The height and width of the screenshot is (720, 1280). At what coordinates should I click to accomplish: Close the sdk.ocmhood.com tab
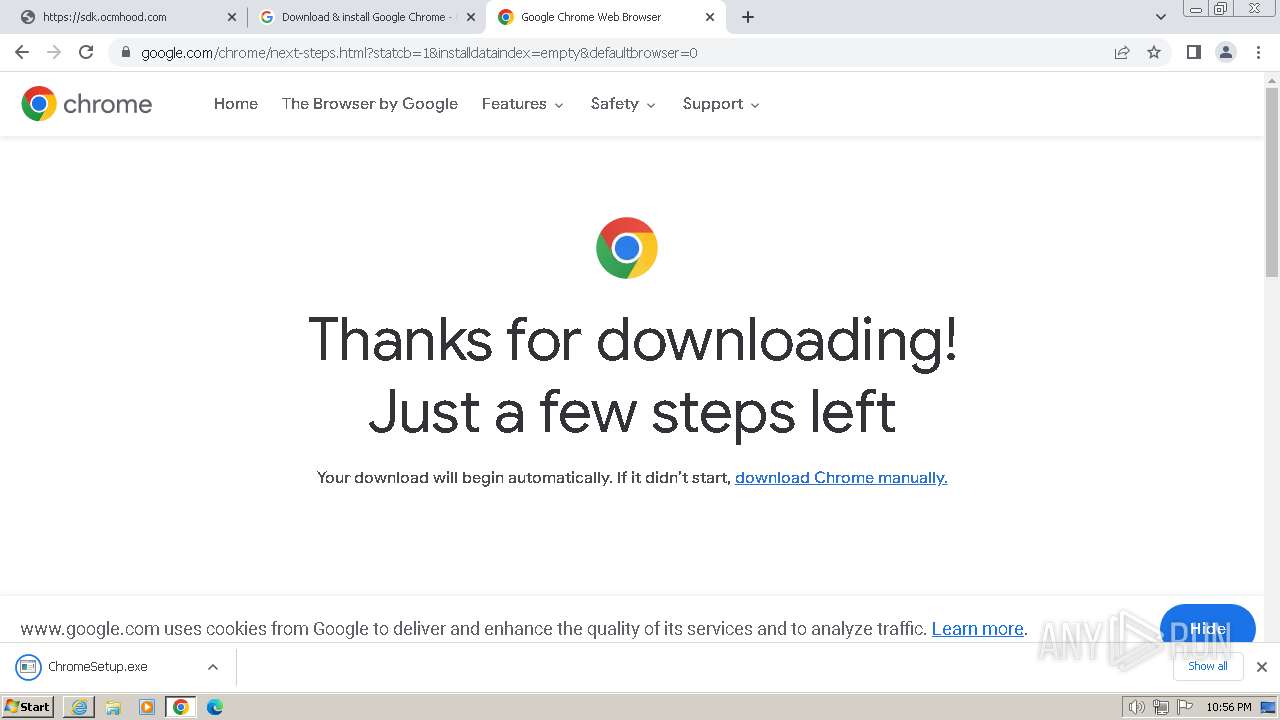click(x=232, y=17)
